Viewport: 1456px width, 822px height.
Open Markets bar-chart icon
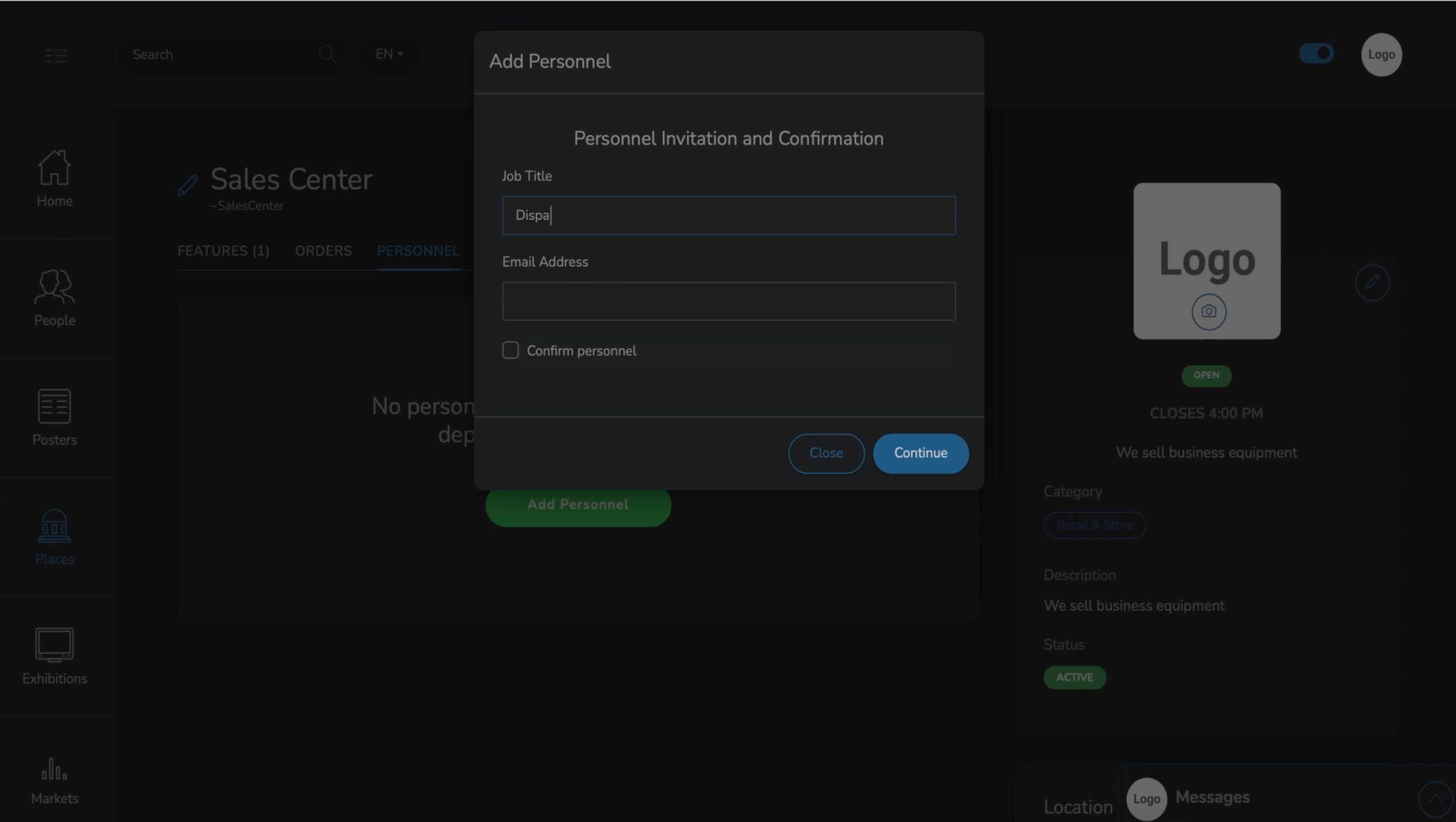tap(55, 770)
